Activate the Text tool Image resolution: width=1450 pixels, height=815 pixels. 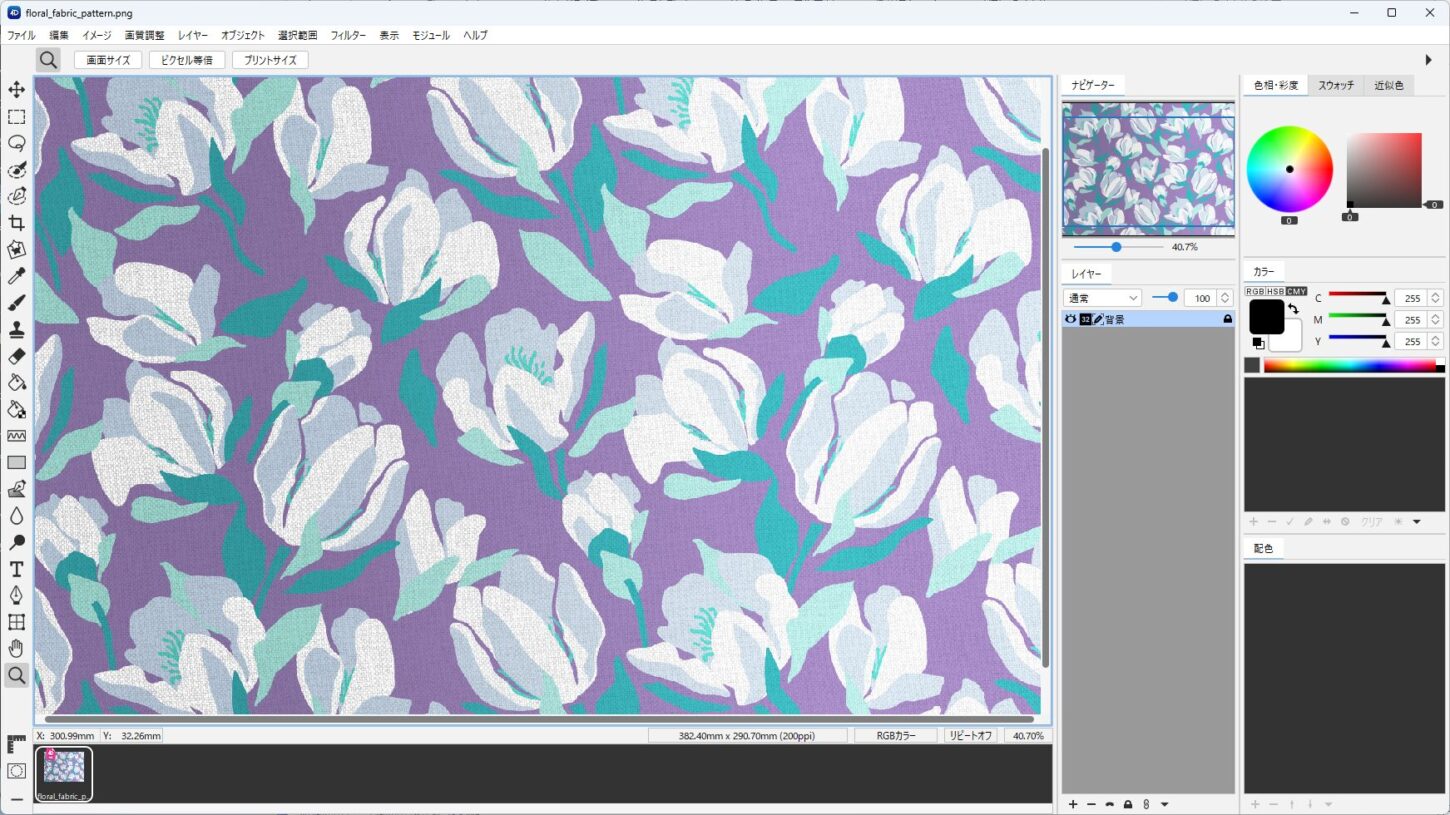[x=16, y=569]
